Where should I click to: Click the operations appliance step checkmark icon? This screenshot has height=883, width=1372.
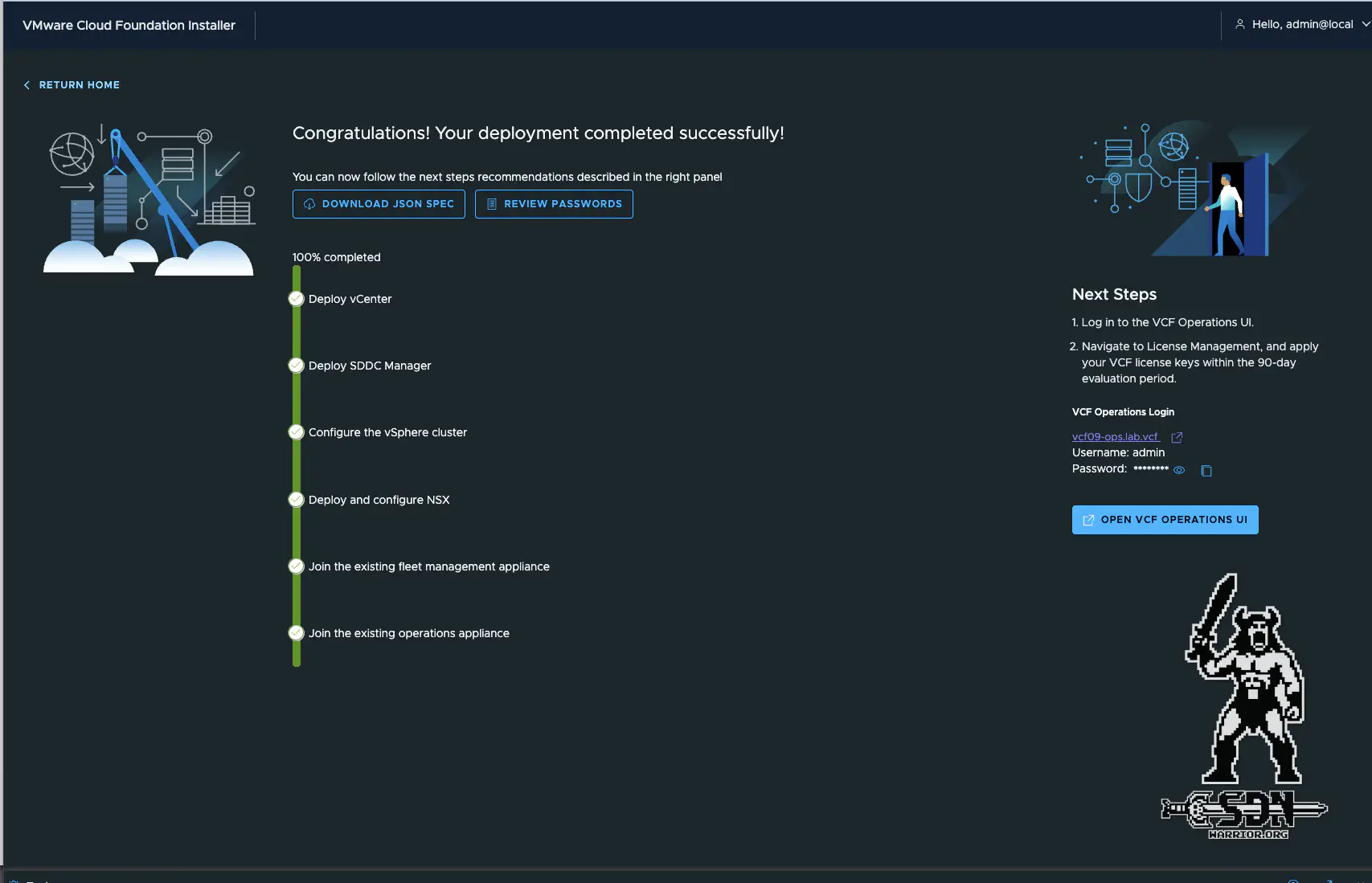point(296,633)
